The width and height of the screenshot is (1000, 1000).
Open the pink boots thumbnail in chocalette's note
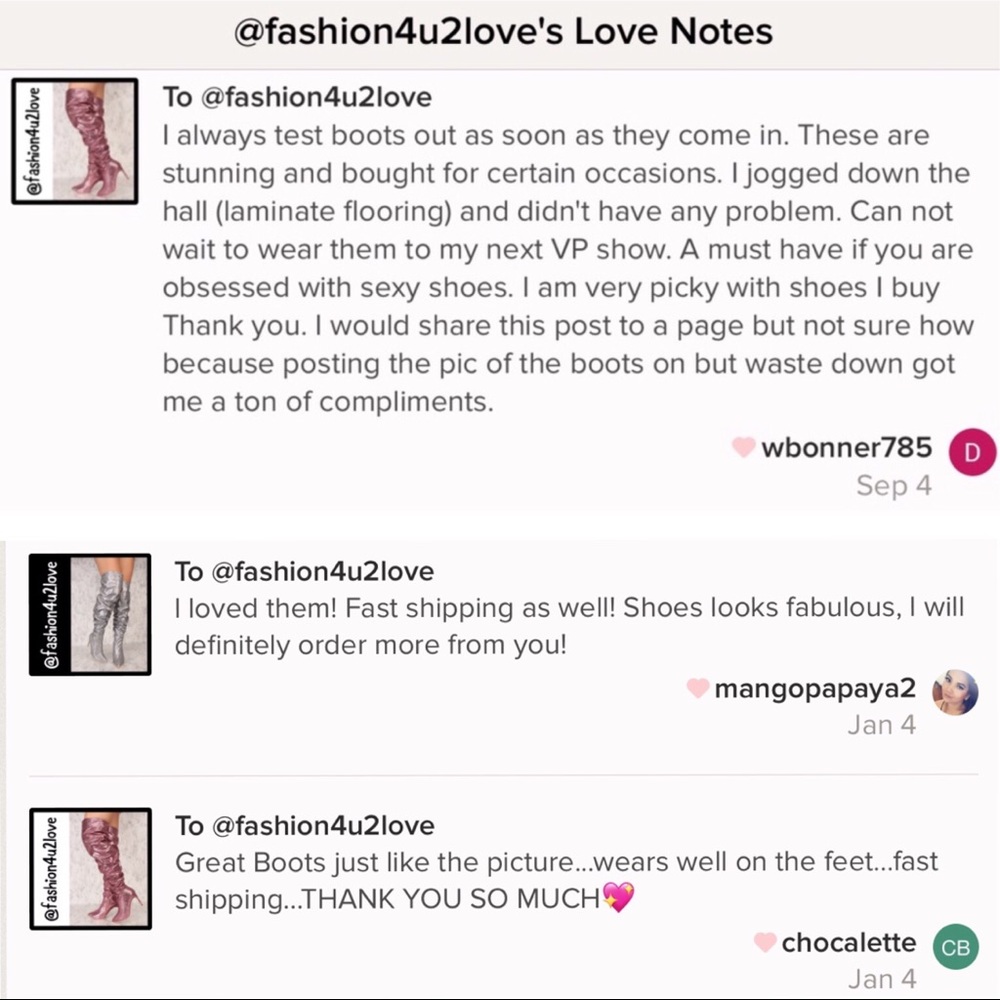click(91, 869)
